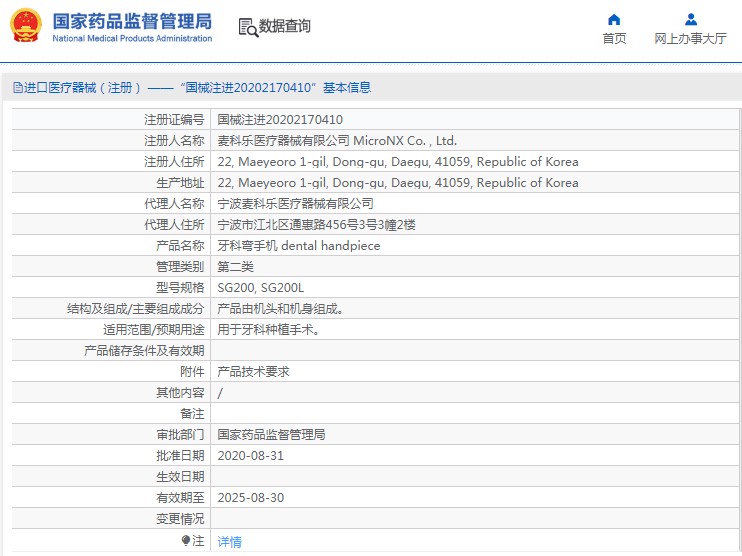Viewport: 742px width, 556px height.
Task: Click management class value 第二类
Action: click(x=235, y=266)
